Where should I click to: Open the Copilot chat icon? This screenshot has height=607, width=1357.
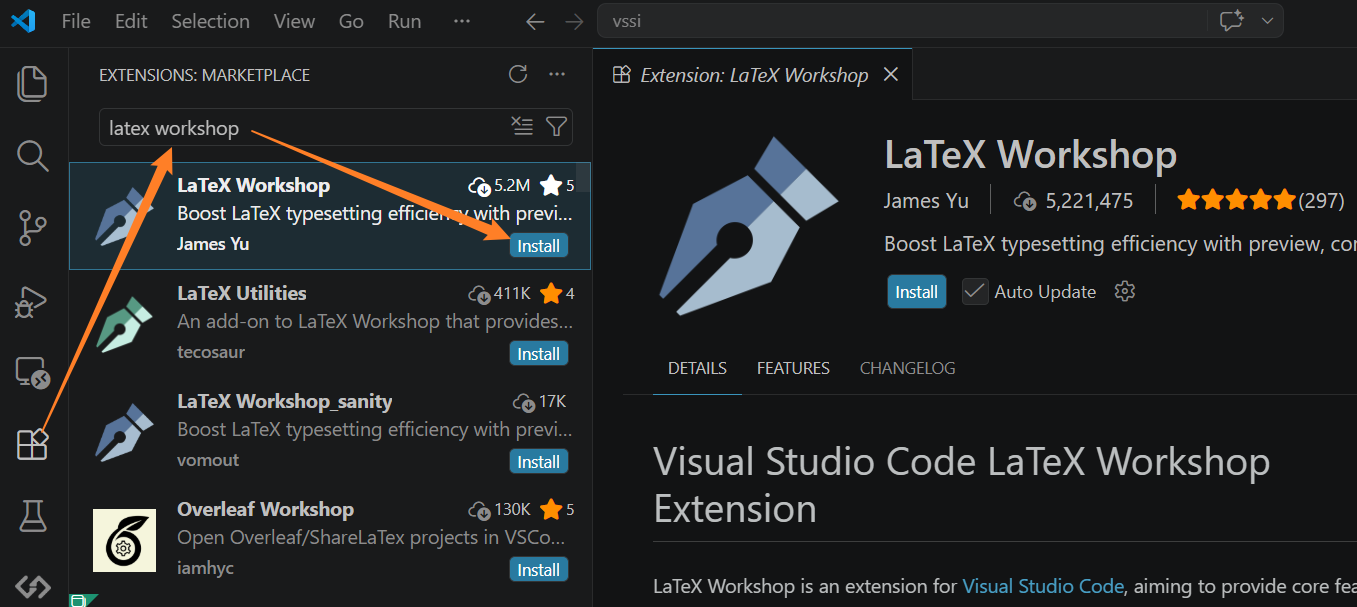1231,21
